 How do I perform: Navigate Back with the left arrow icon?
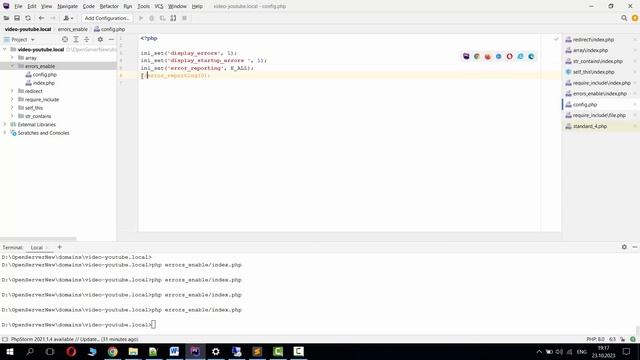coord(41,18)
